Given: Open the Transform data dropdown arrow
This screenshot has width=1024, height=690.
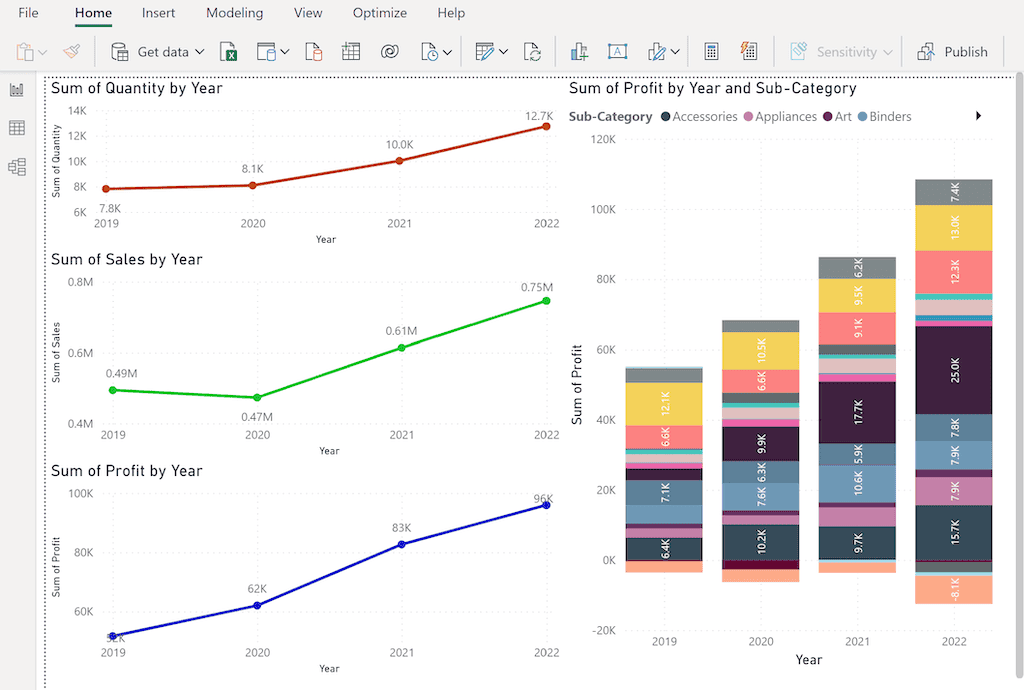Looking at the screenshot, I should tap(501, 50).
